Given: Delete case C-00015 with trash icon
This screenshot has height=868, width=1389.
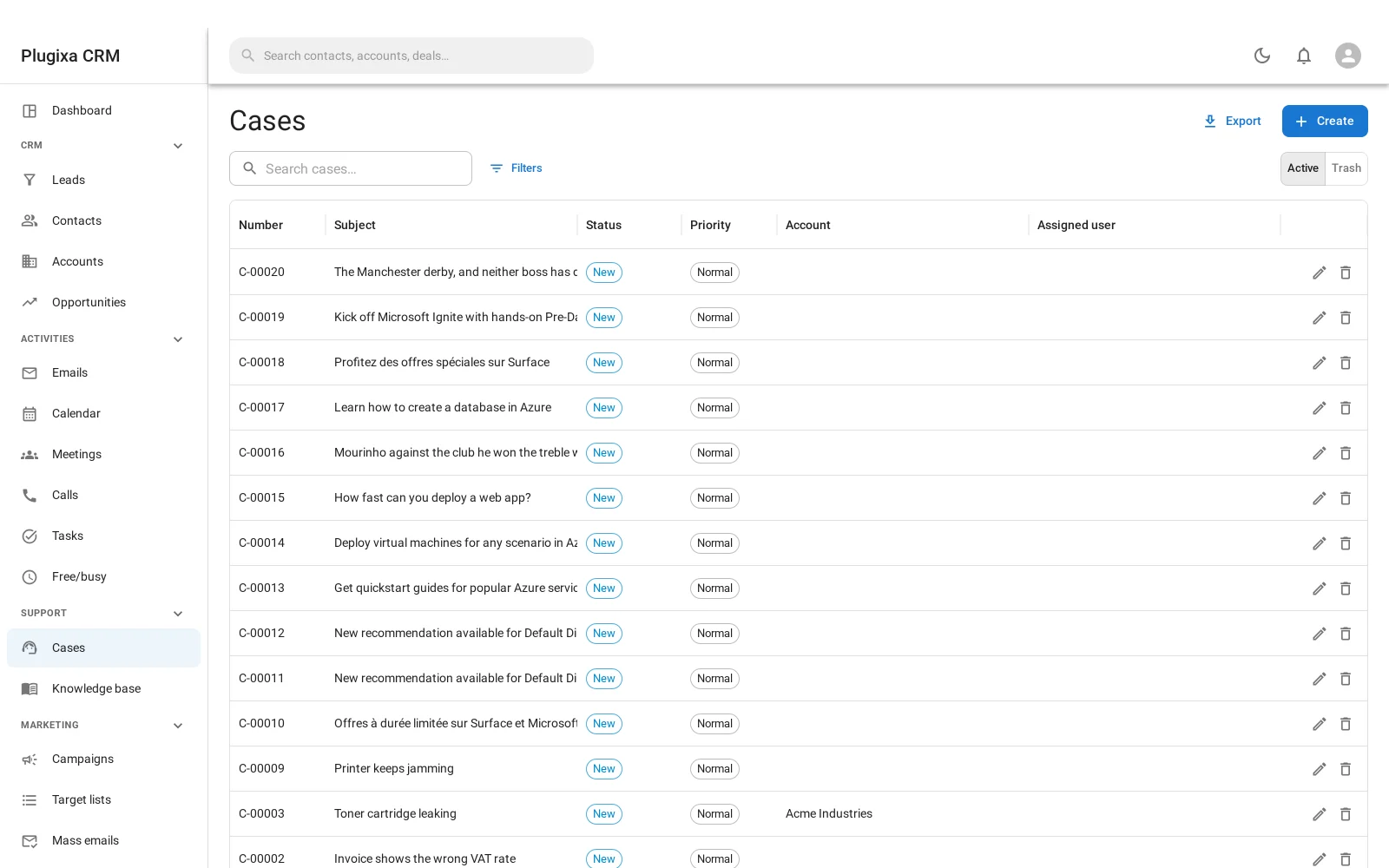Looking at the screenshot, I should coord(1346,498).
